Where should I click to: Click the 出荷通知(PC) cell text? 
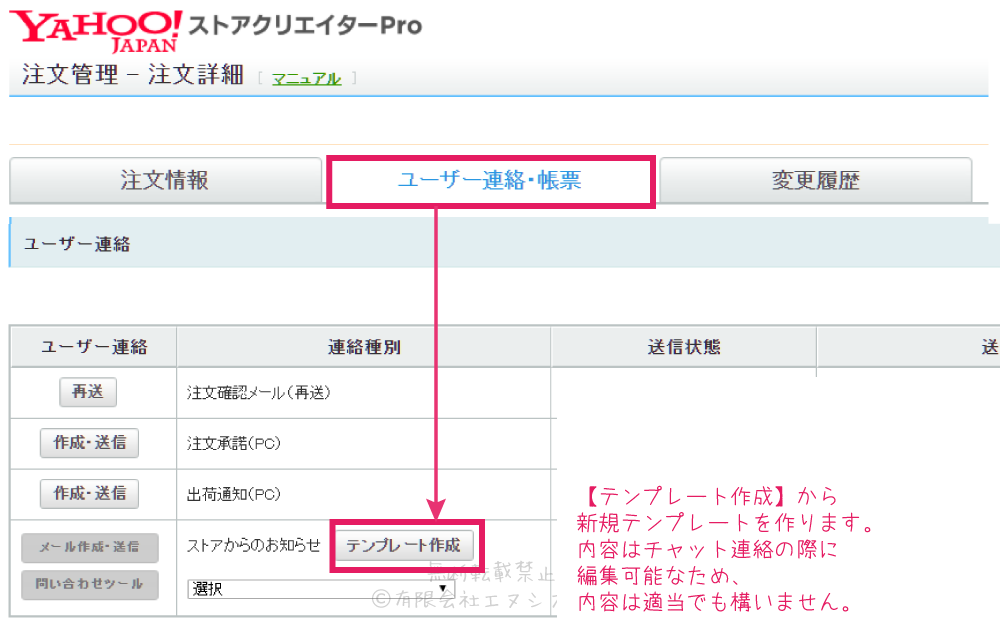click(233, 494)
